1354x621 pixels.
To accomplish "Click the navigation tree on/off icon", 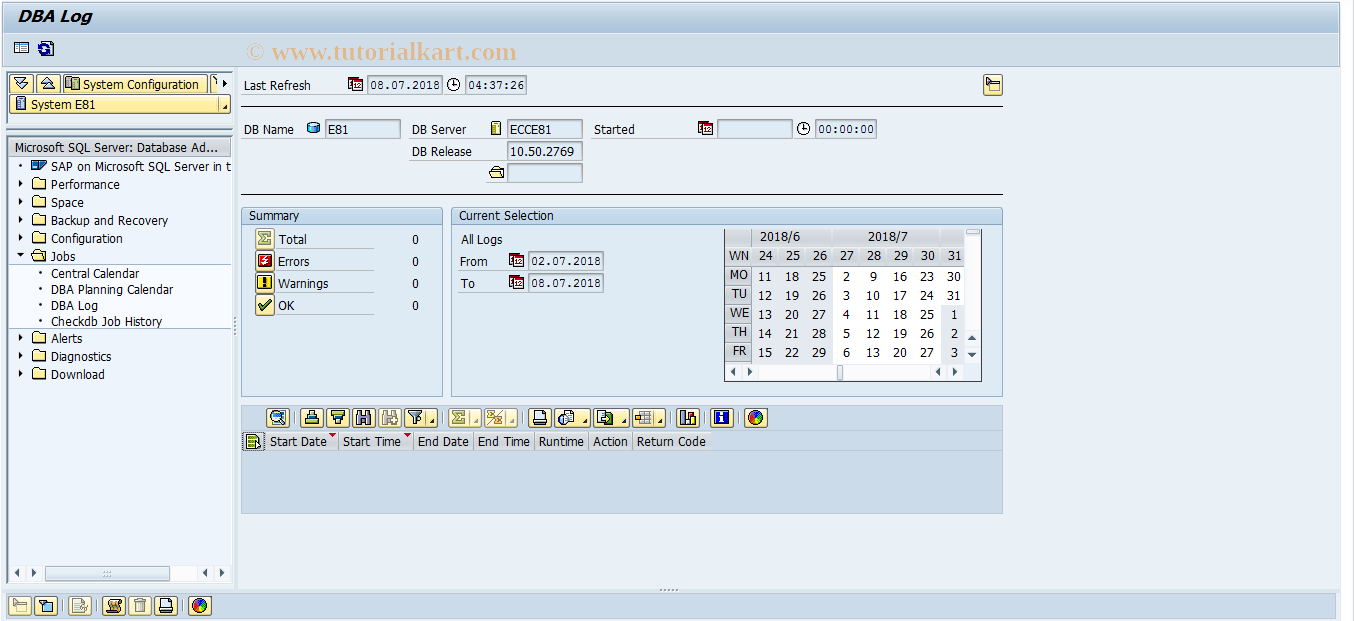I will tap(21, 48).
